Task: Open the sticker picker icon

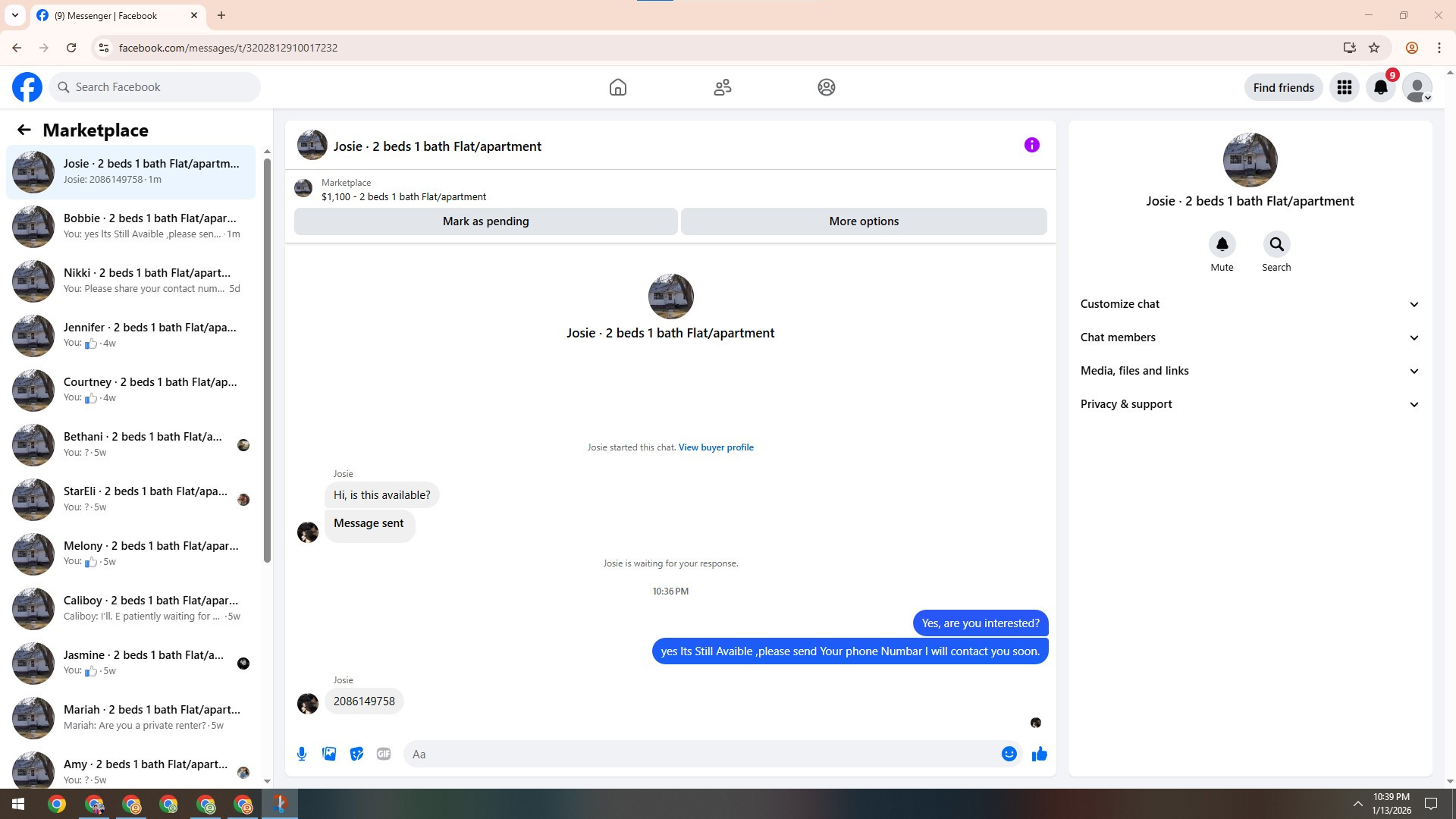Action: pos(356,754)
